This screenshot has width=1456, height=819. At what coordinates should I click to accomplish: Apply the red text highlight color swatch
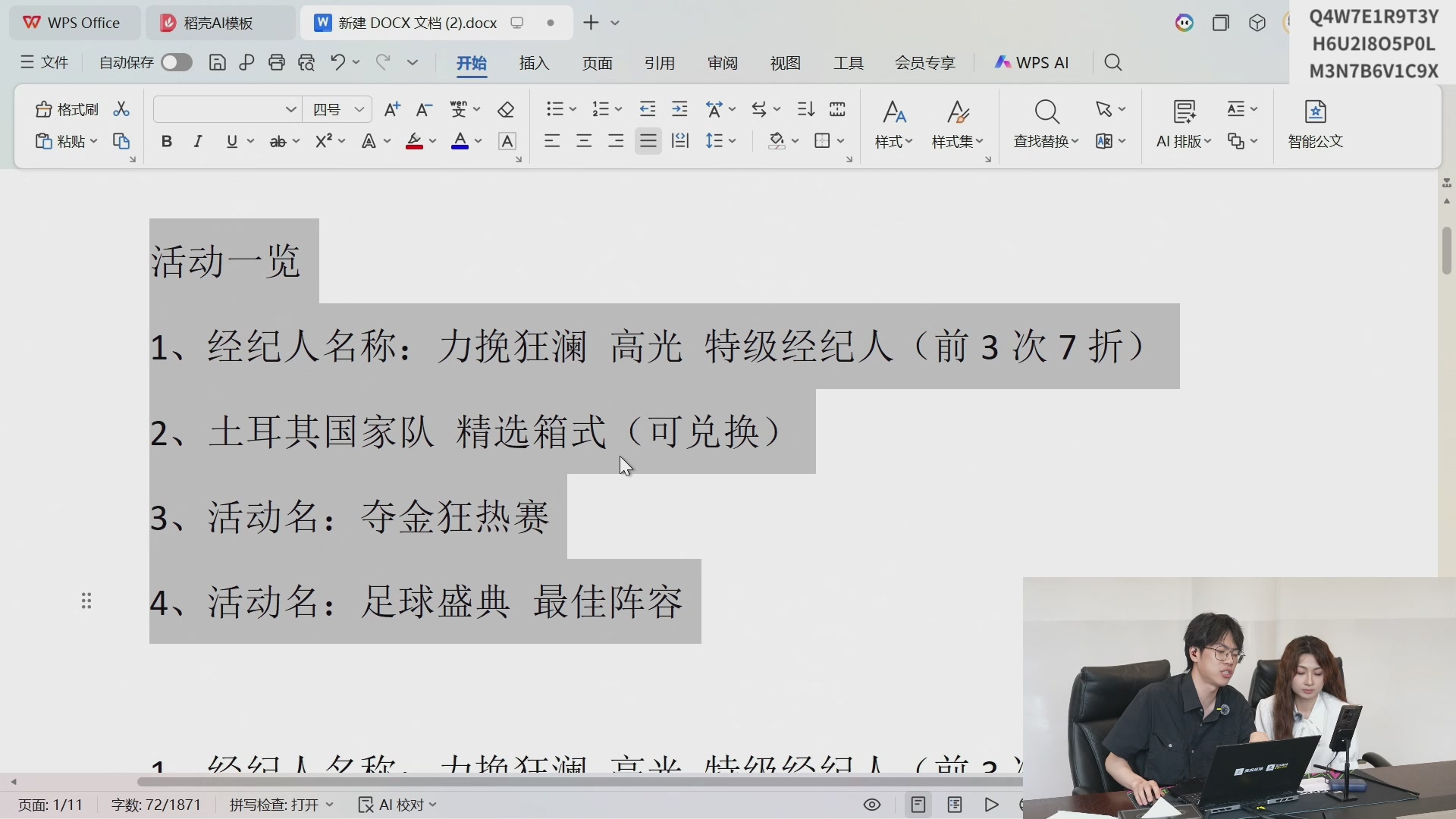pos(414,141)
